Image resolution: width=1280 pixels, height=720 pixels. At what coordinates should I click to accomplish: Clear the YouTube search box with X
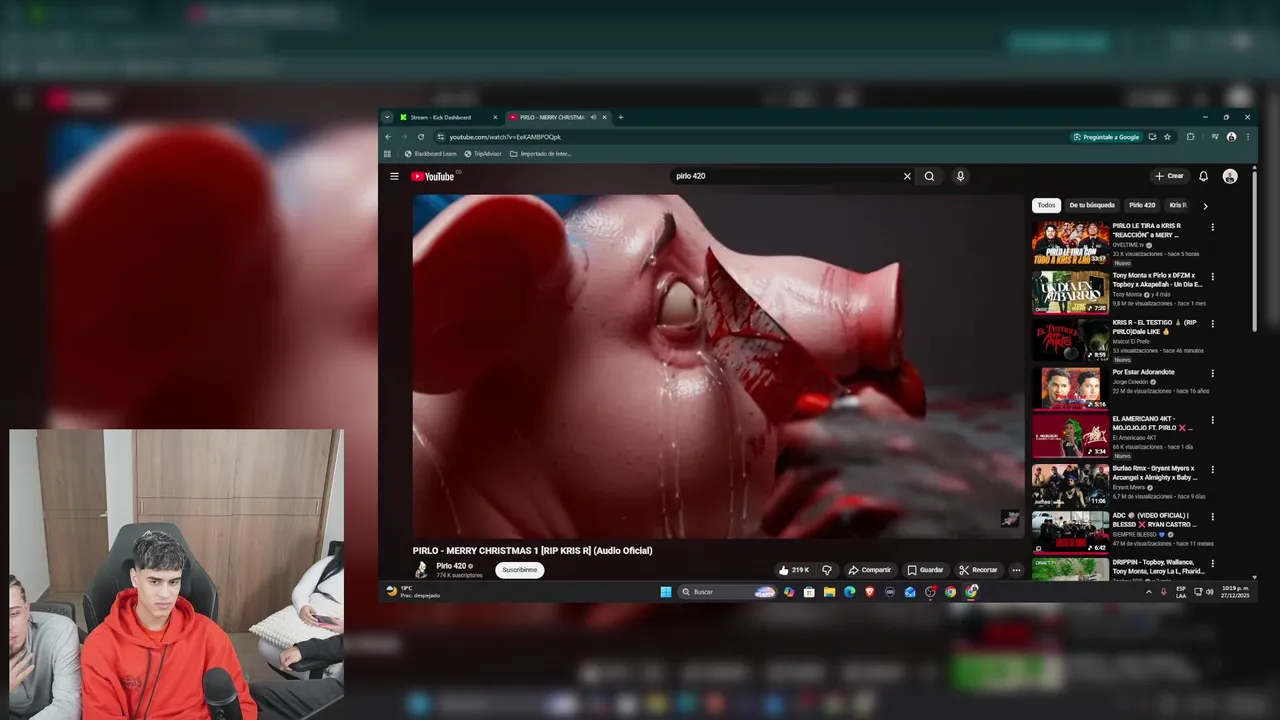click(907, 176)
